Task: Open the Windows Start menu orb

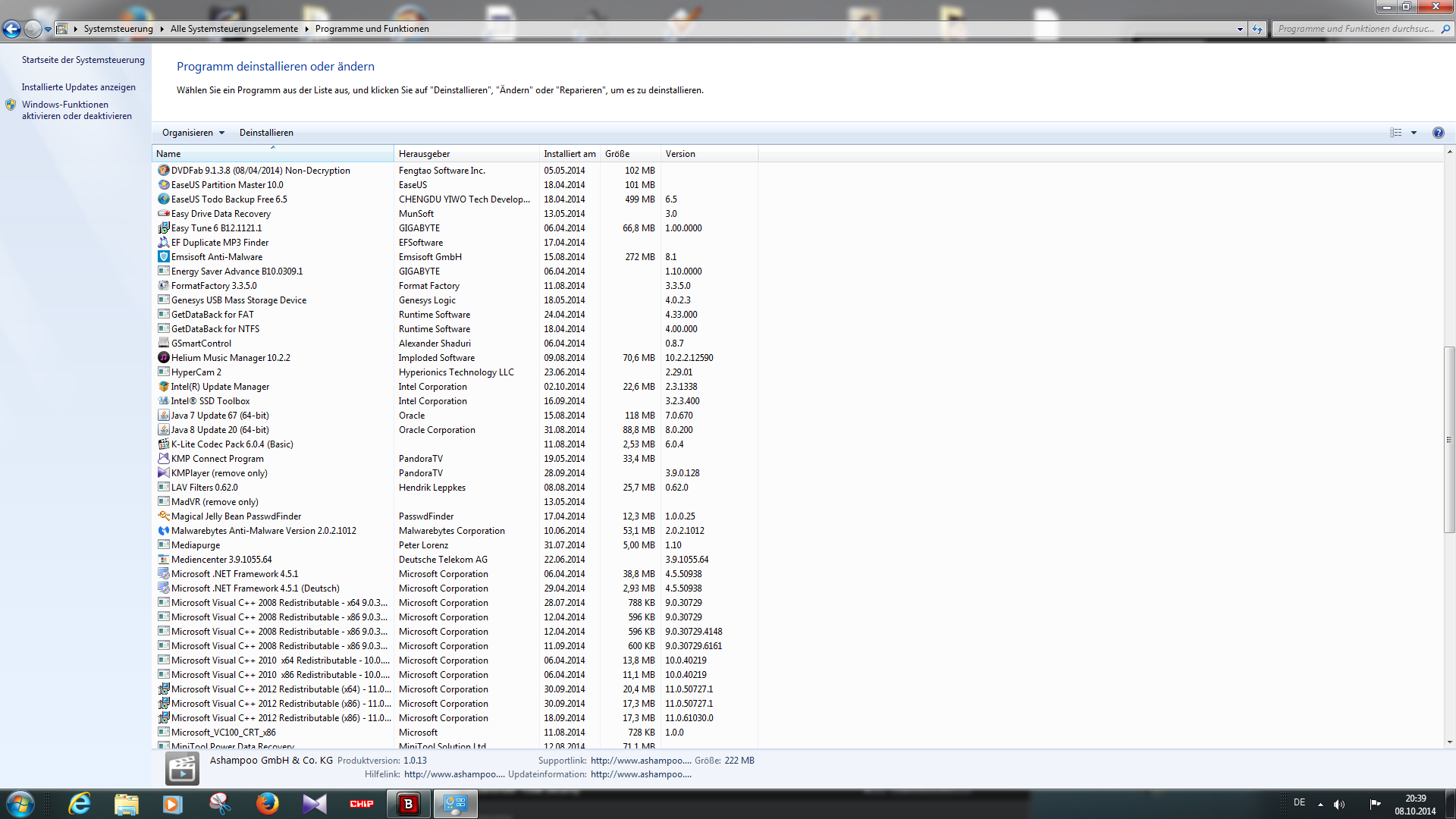Action: click(20, 804)
